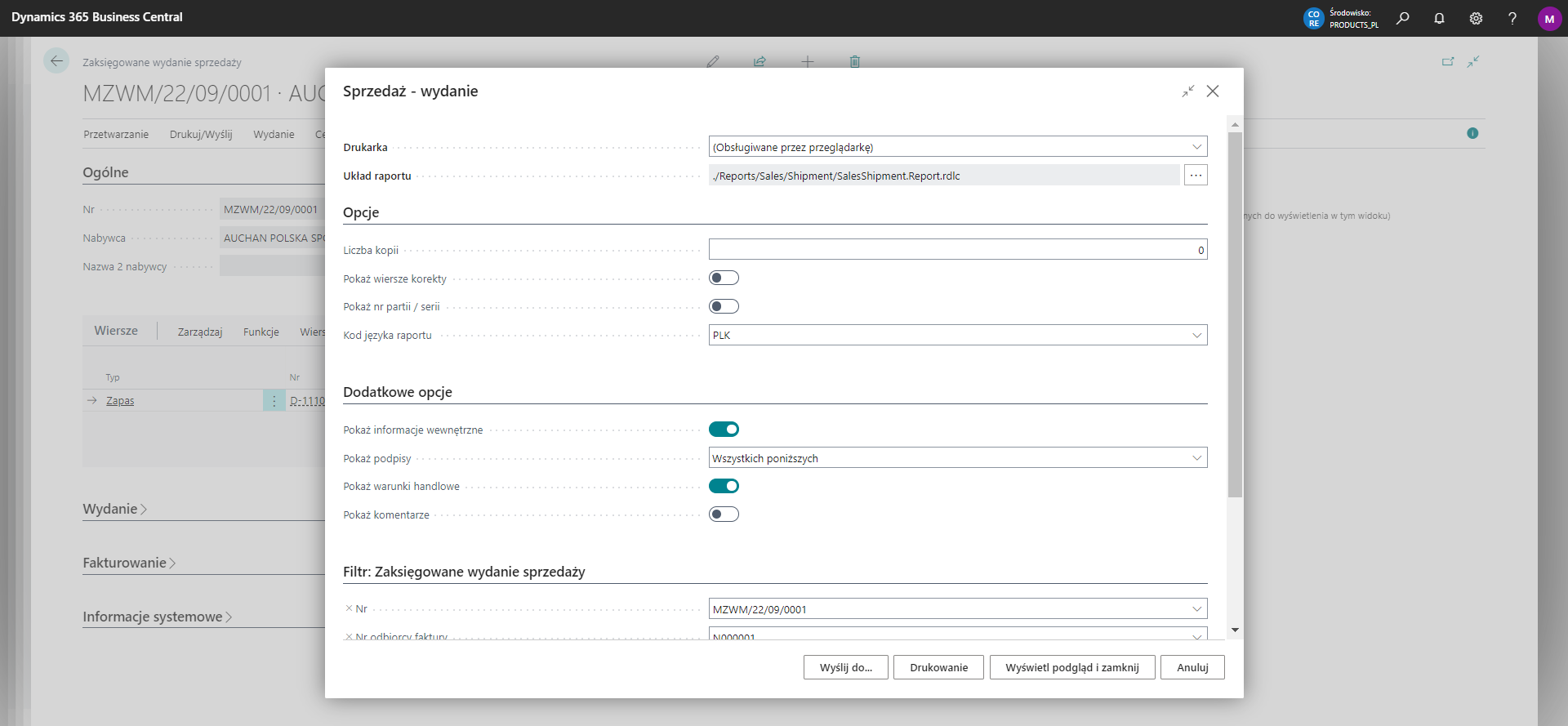Click the Opcje section heading
The width and height of the screenshot is (1568, 726).
pyautogui.click(x=361, y=212)
